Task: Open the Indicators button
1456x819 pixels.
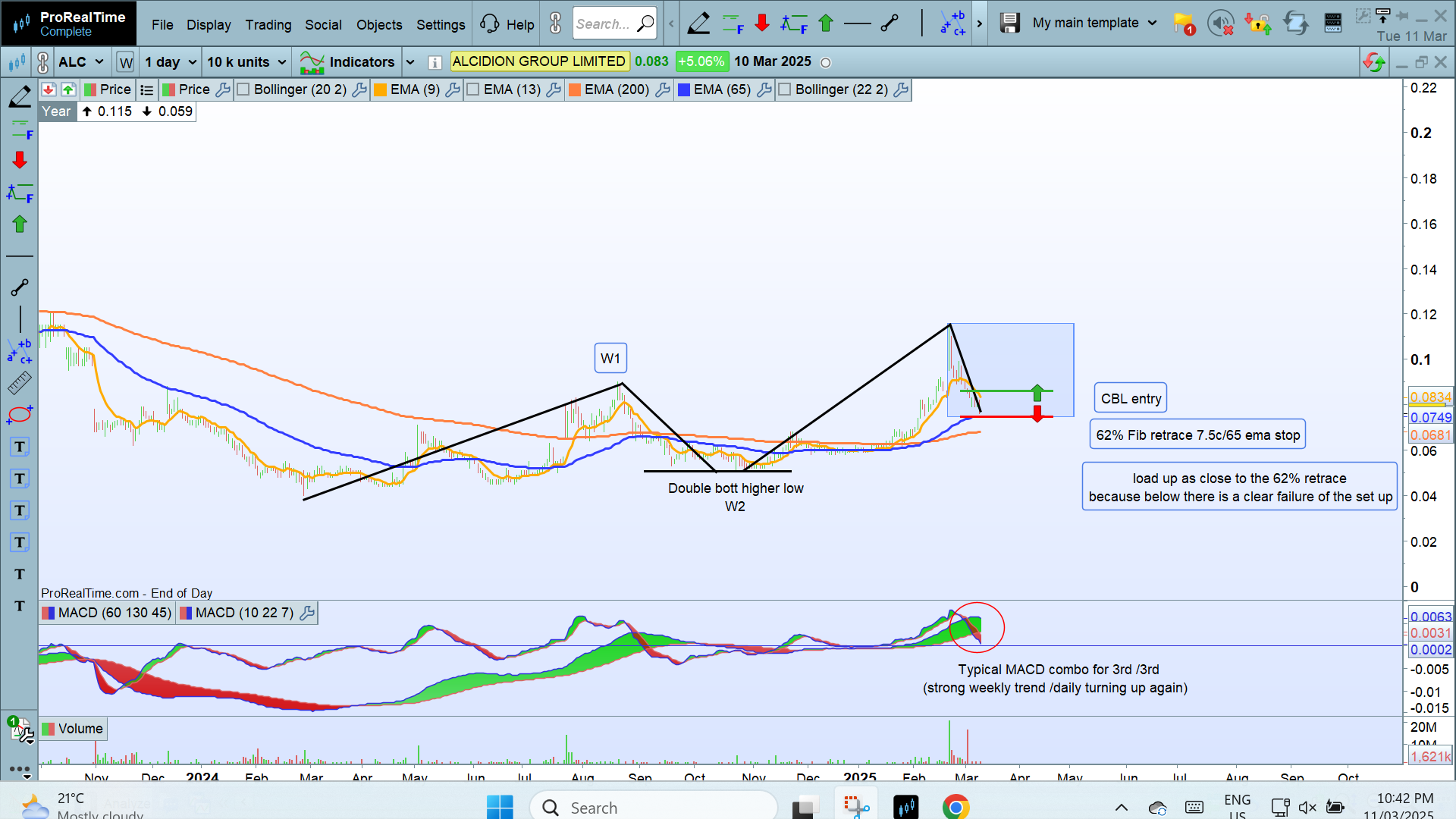Action: point(347,62)
